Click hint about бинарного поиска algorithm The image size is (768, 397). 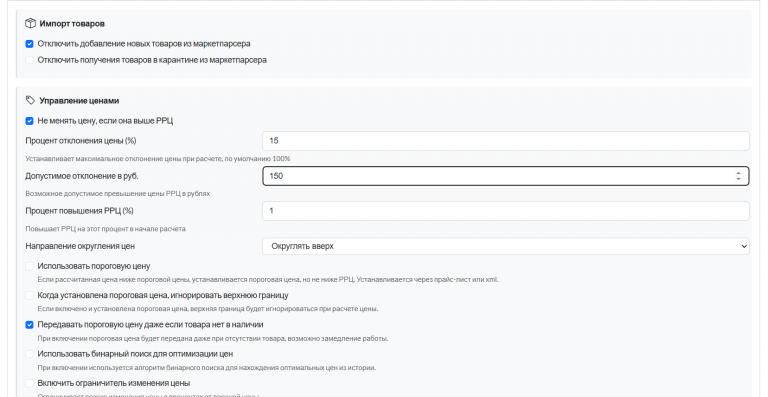pyautogui.click(x=207, y=368)
